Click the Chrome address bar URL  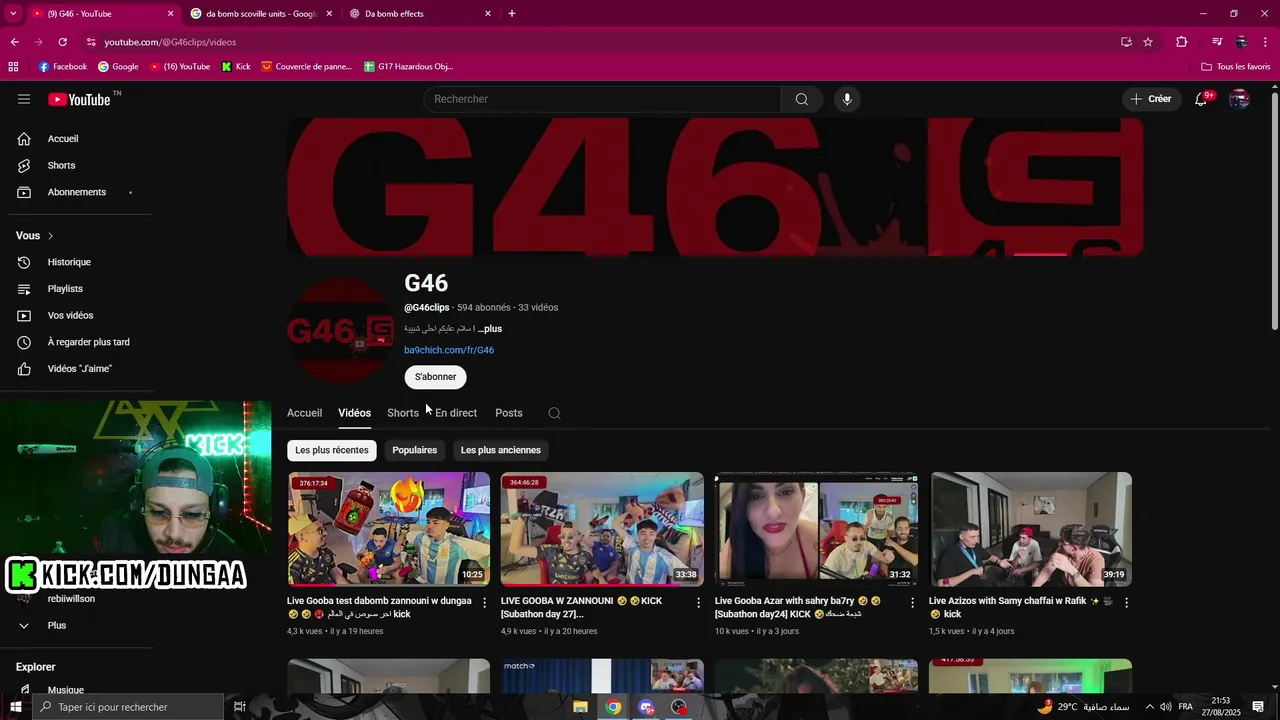170,42
